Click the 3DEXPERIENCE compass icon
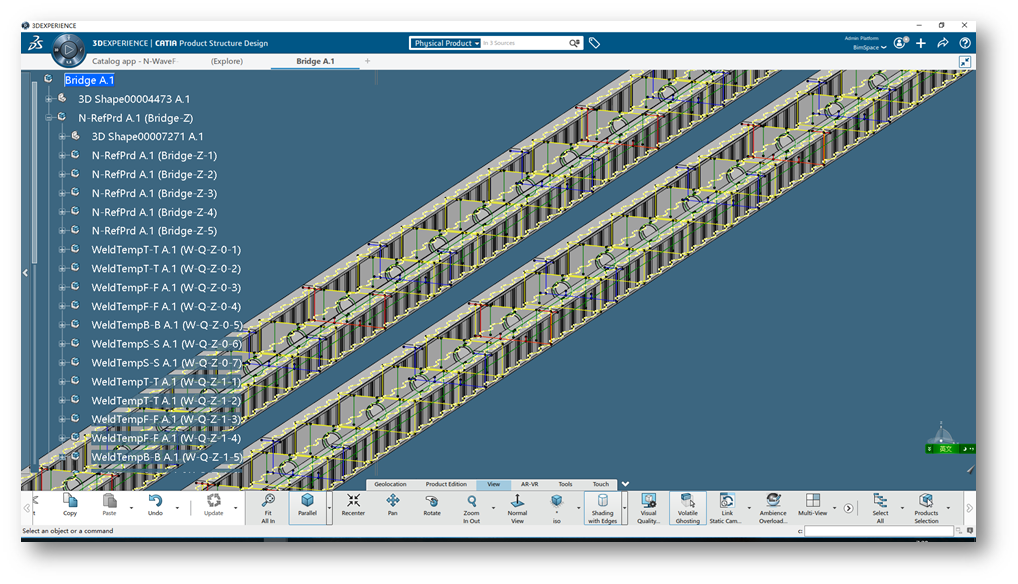The image size is (1018, 584). [67, 47]
